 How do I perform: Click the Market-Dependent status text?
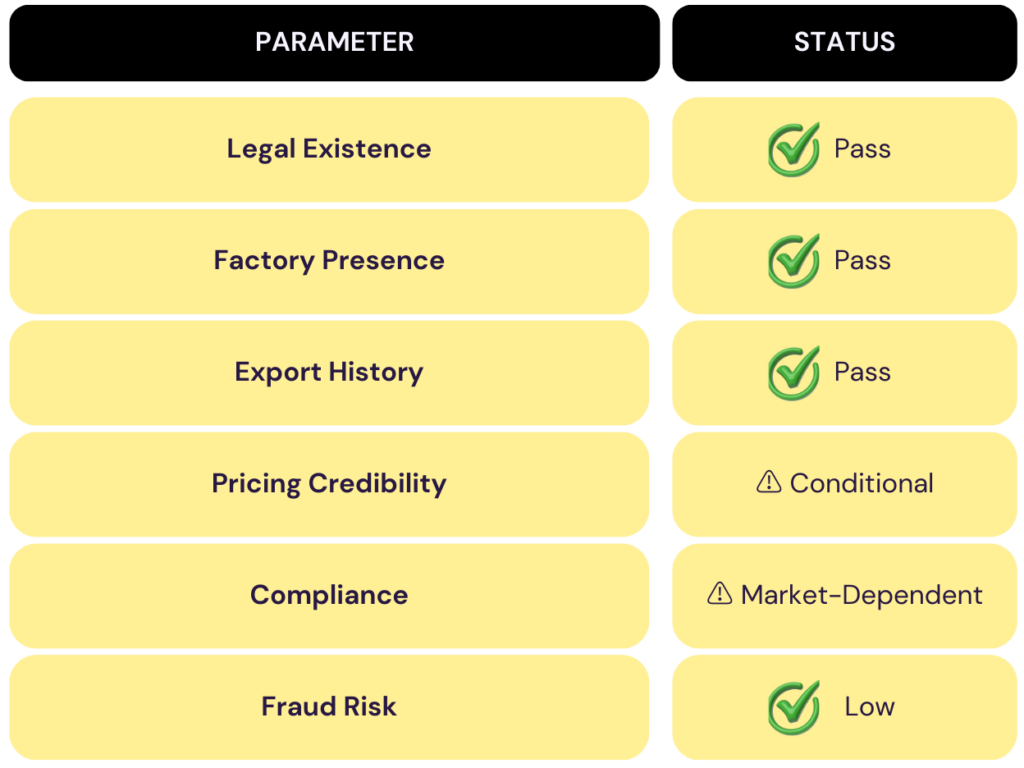(x=861, y=596)
